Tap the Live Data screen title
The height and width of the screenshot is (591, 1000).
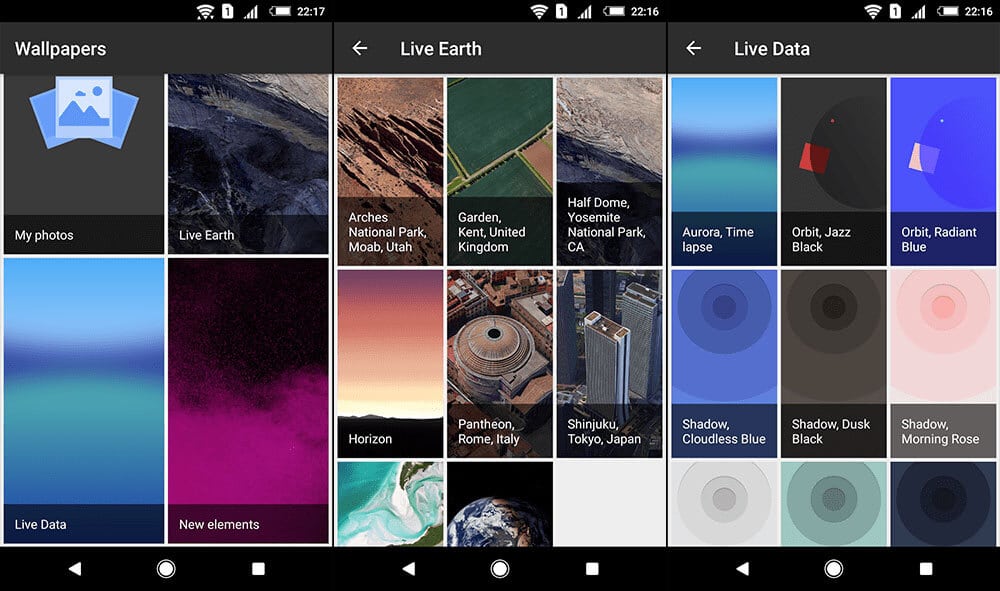pyautogui.click(x=772, y=49)
